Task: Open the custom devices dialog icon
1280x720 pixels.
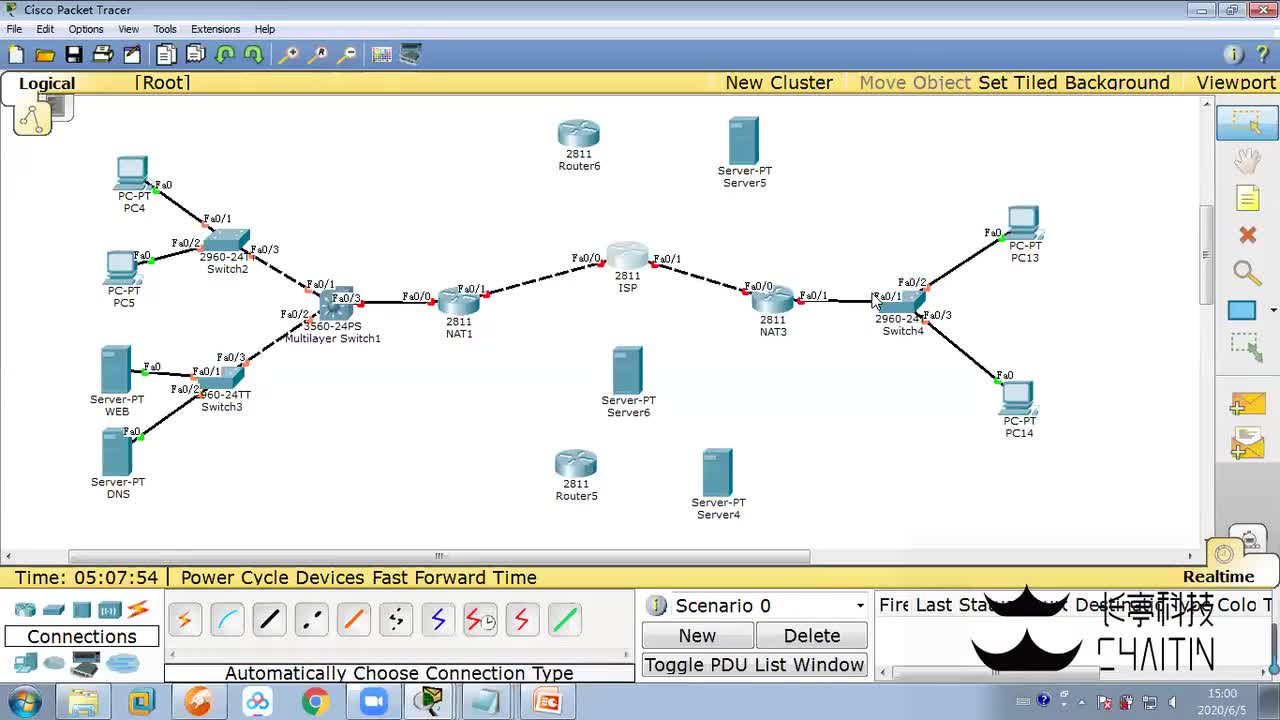Action: [x=410, y=55]
